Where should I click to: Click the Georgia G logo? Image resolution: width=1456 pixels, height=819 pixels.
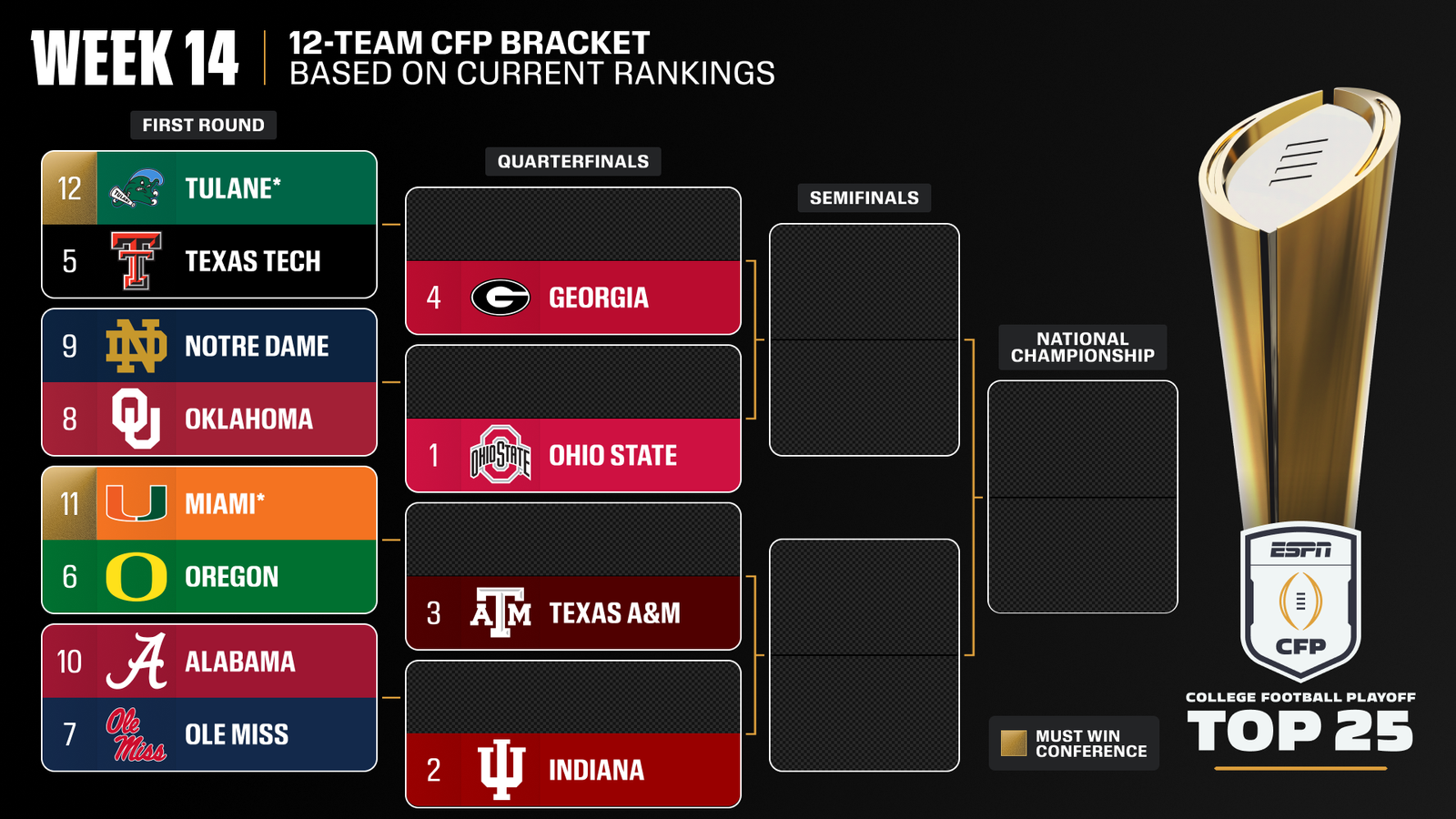pyautogui.click(x=500, y=298)
